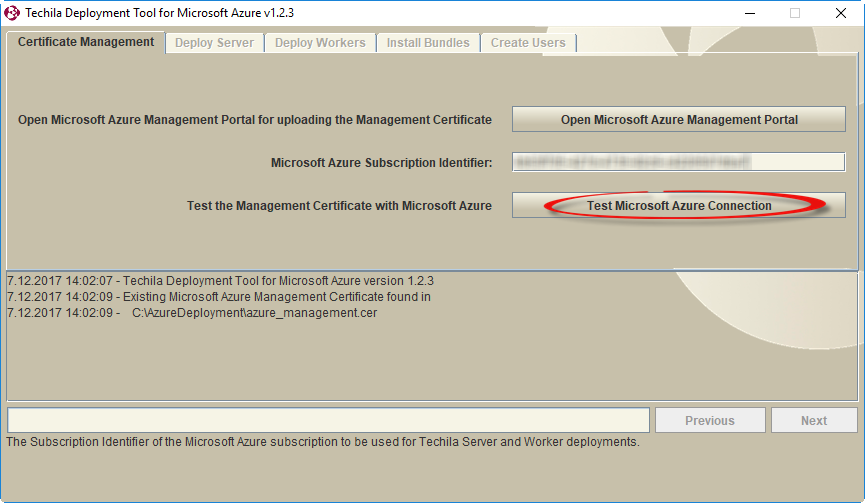Click label 'Test the Management Certificate with Microsoft Azure'
The width and height of the screenshot is (865, 503).
click(x=339, y=206)
